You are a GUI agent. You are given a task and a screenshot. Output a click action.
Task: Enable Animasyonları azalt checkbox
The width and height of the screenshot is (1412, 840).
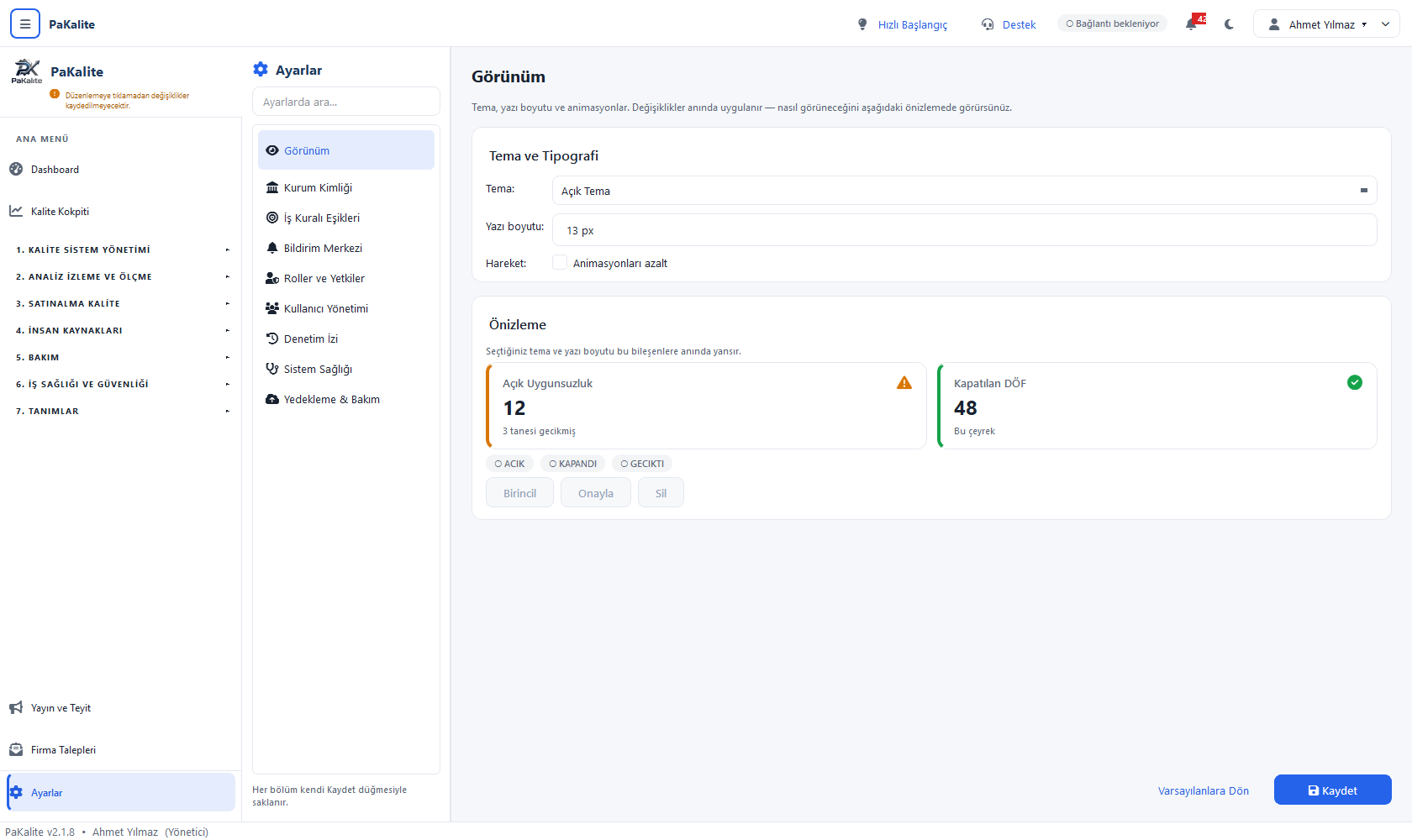[x=560, y=262]
